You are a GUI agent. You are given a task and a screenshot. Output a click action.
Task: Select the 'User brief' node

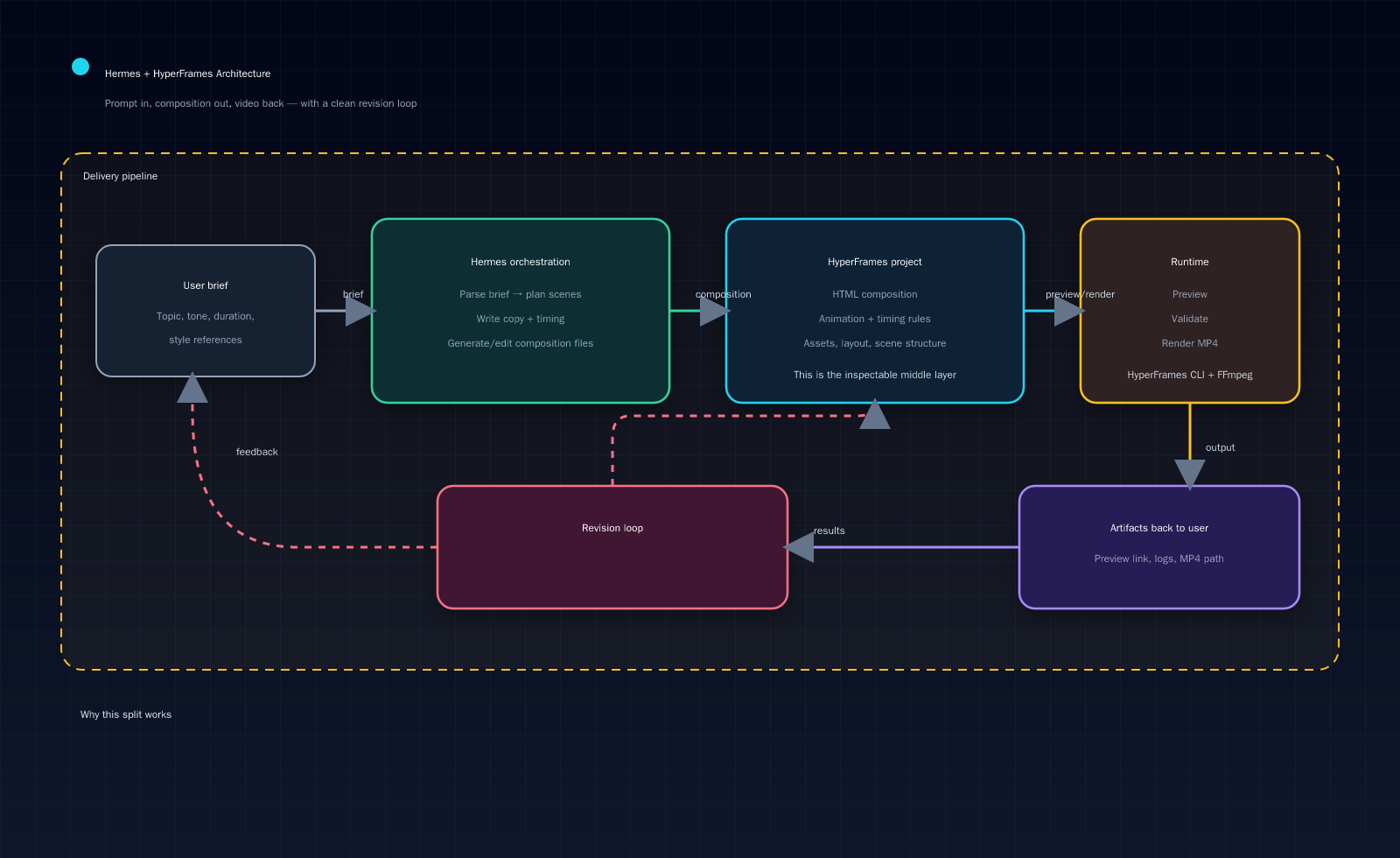pos(205,311)
